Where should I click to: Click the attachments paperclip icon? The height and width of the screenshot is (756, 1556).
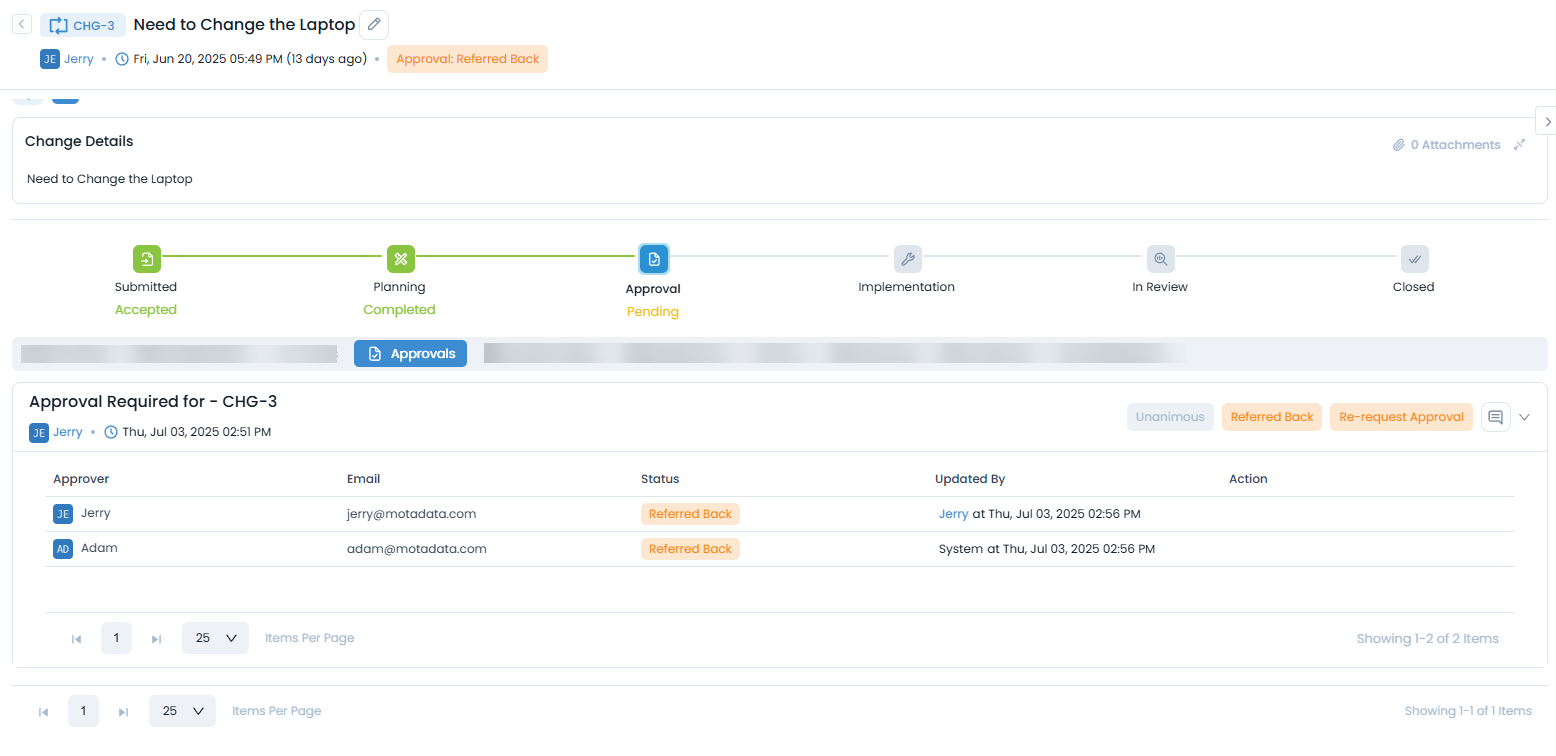click(x=1399, y=144)
